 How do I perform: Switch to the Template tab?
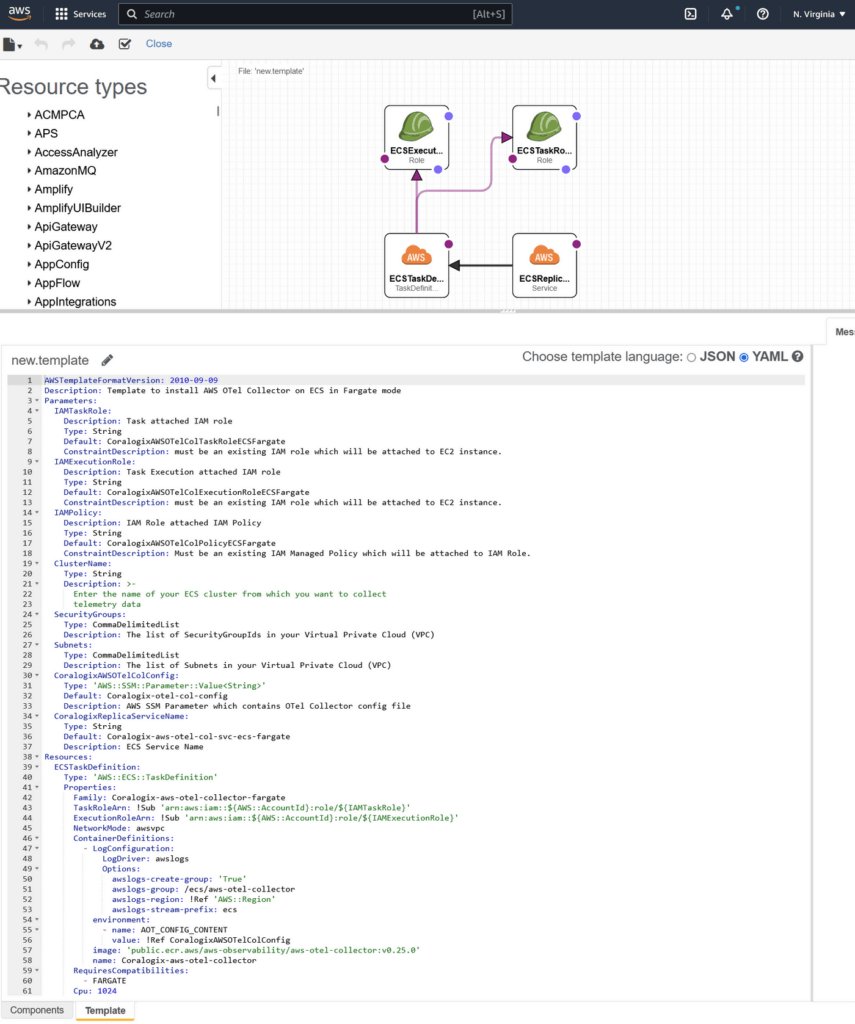(x=105, y=1010)
